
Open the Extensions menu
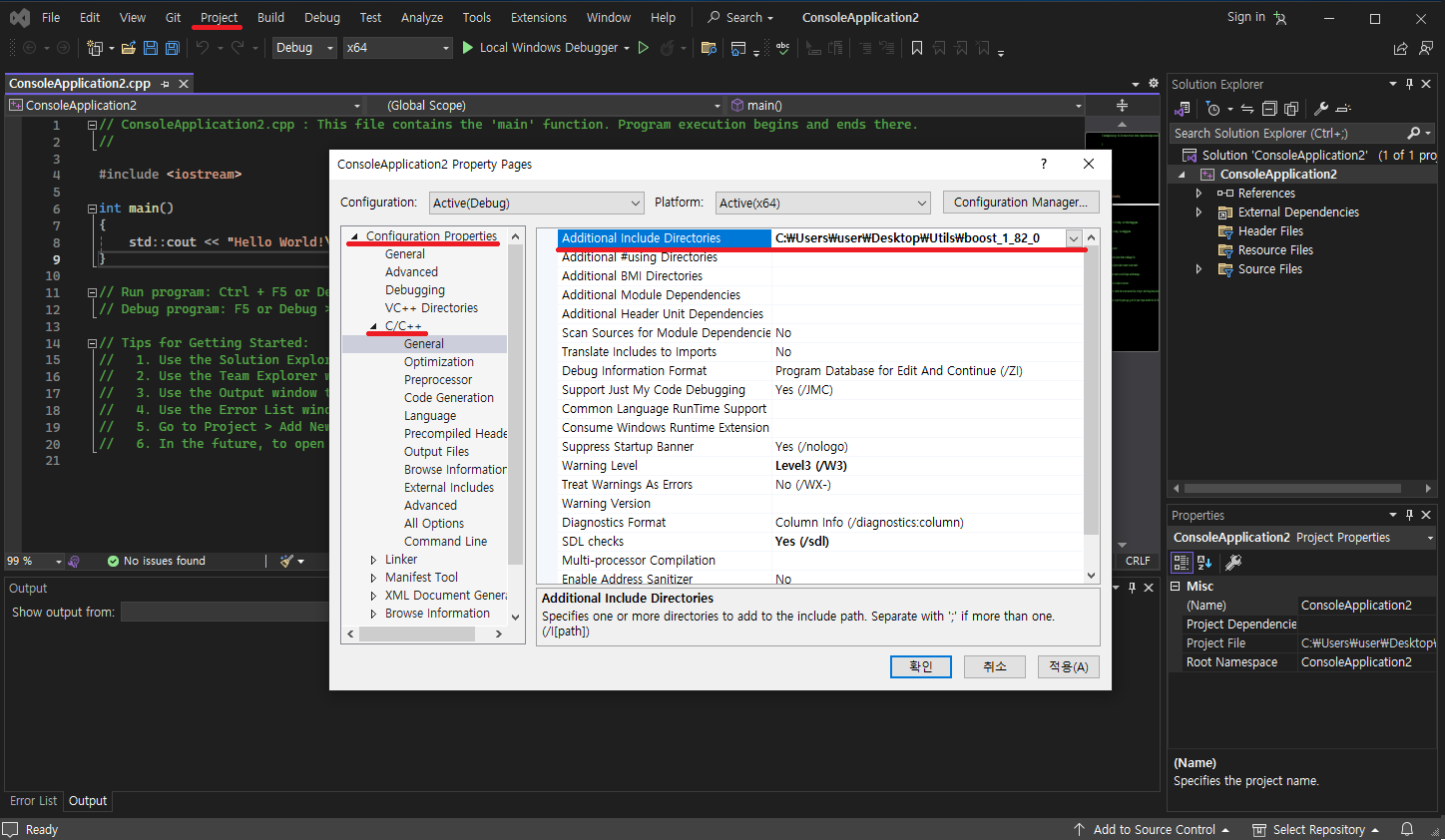coord(538,18)
